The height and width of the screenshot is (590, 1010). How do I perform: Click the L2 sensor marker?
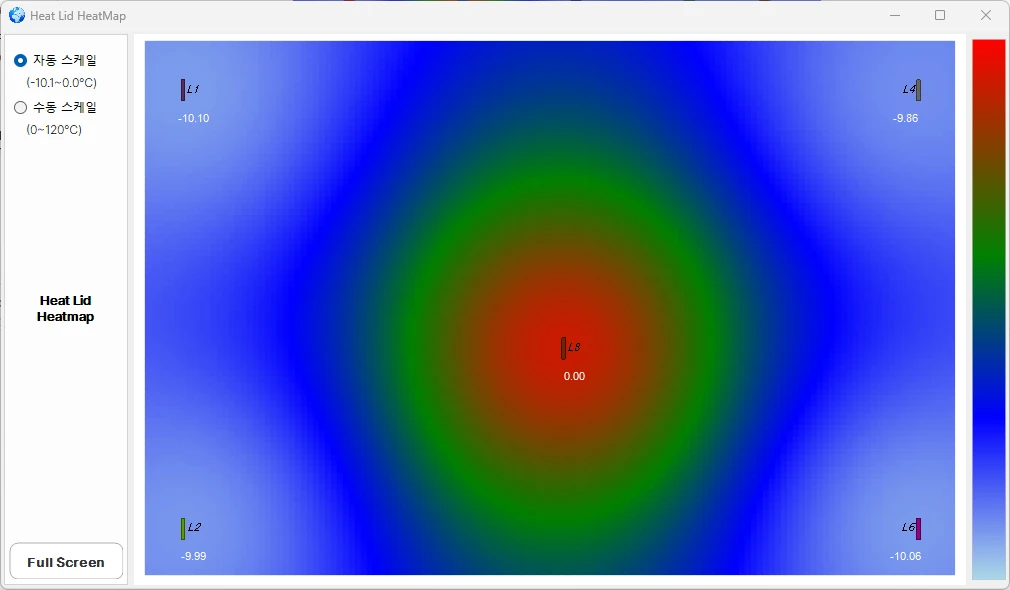tap(183, 529)
